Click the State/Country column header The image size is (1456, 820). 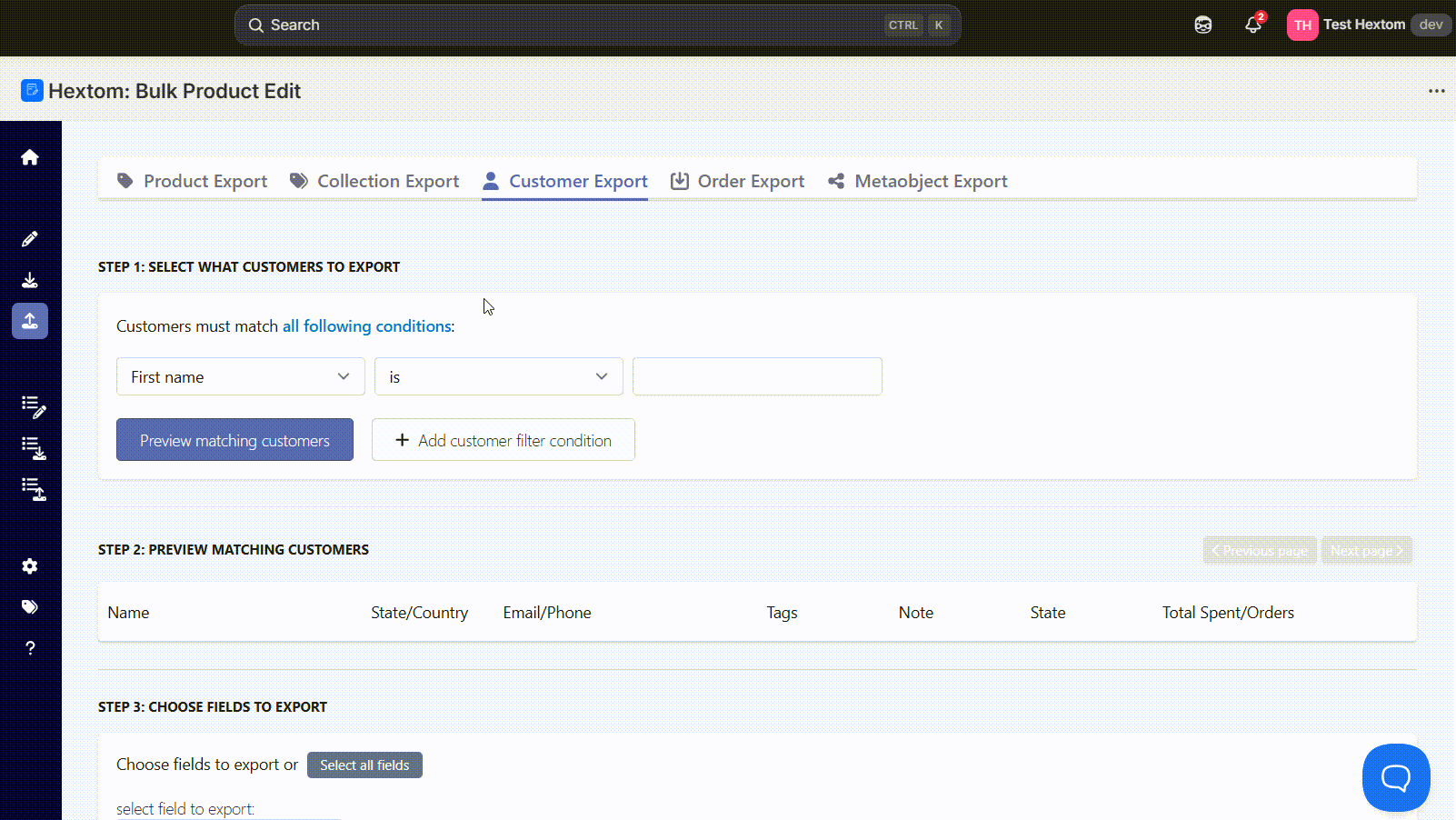(x=420, y=613)
